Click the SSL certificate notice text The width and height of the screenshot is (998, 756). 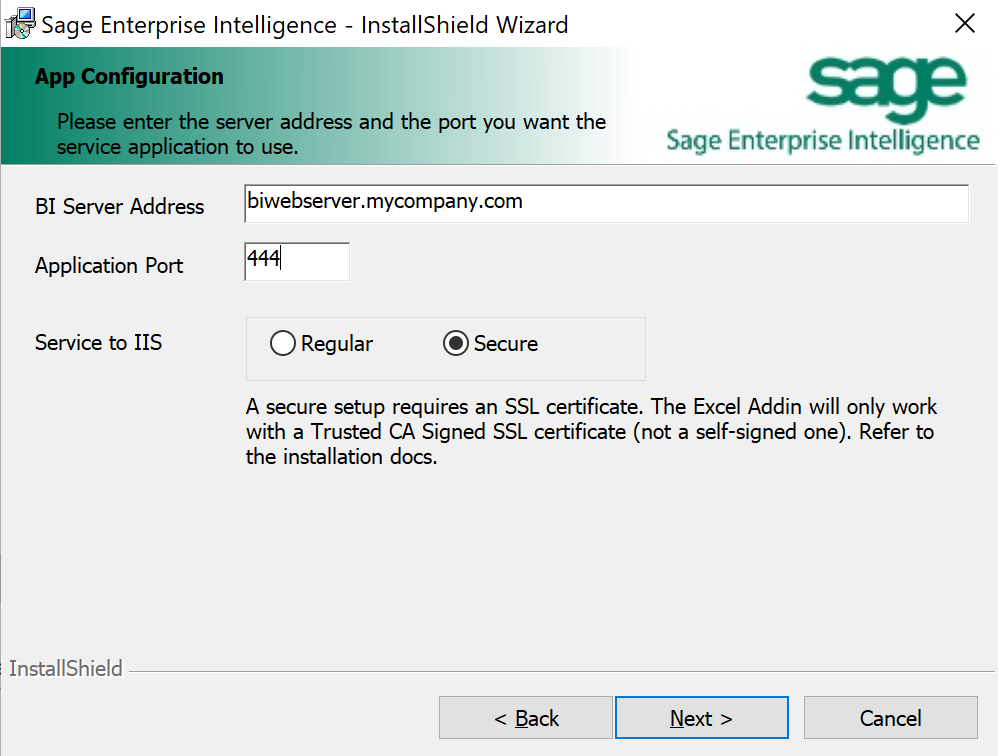tap(591, 433)
